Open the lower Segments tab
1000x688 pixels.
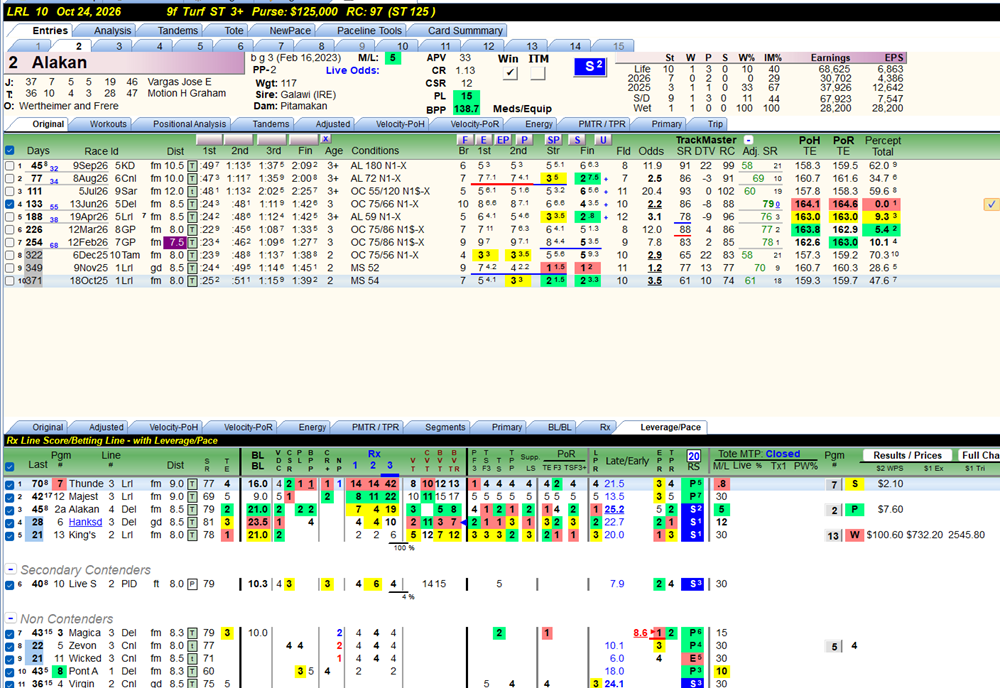[x=445, y=427]
